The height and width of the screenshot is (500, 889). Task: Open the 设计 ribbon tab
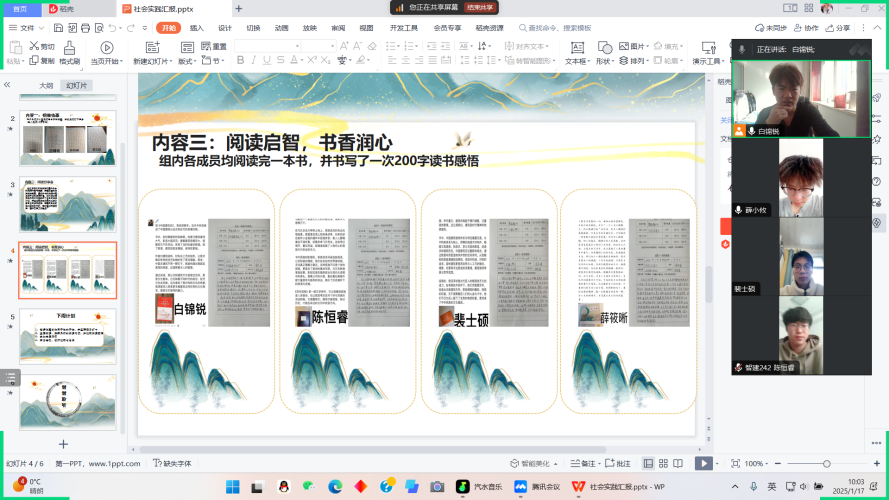click(x=225, y=28)
